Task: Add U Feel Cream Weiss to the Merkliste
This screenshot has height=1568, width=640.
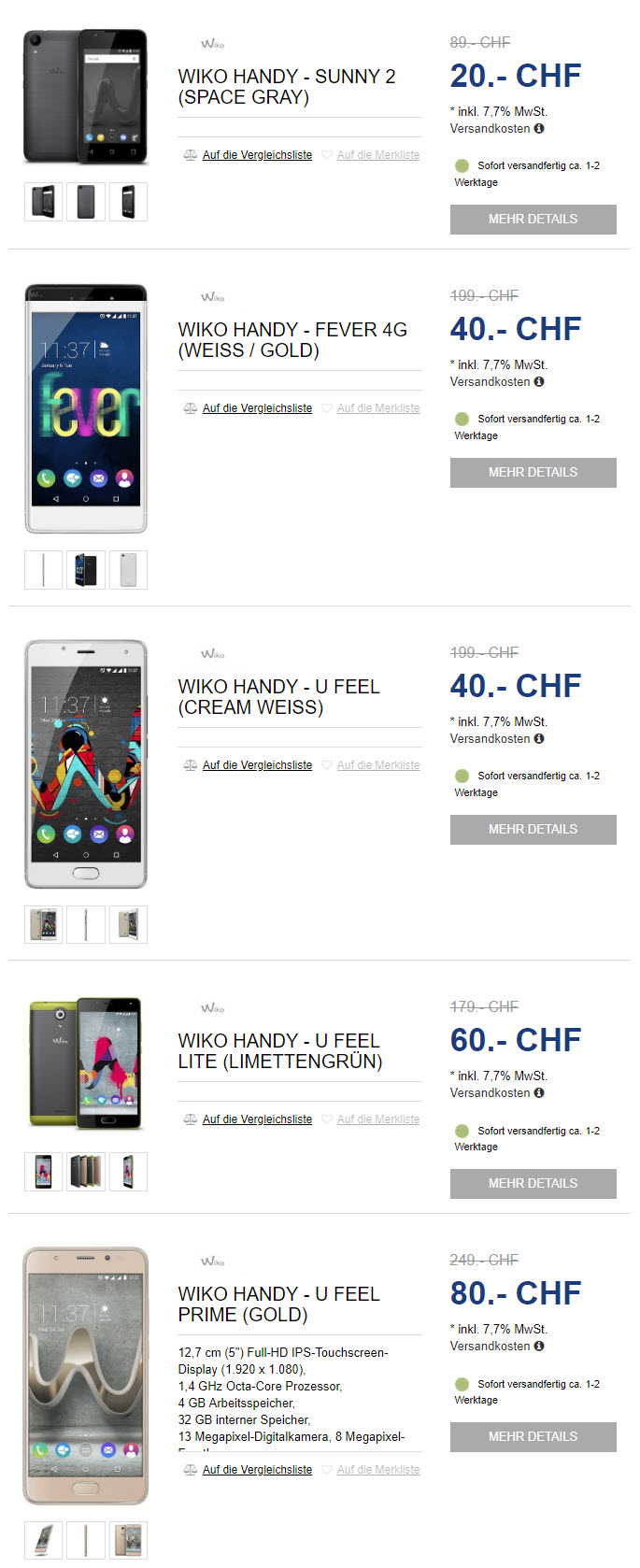Action: (378, 765)
